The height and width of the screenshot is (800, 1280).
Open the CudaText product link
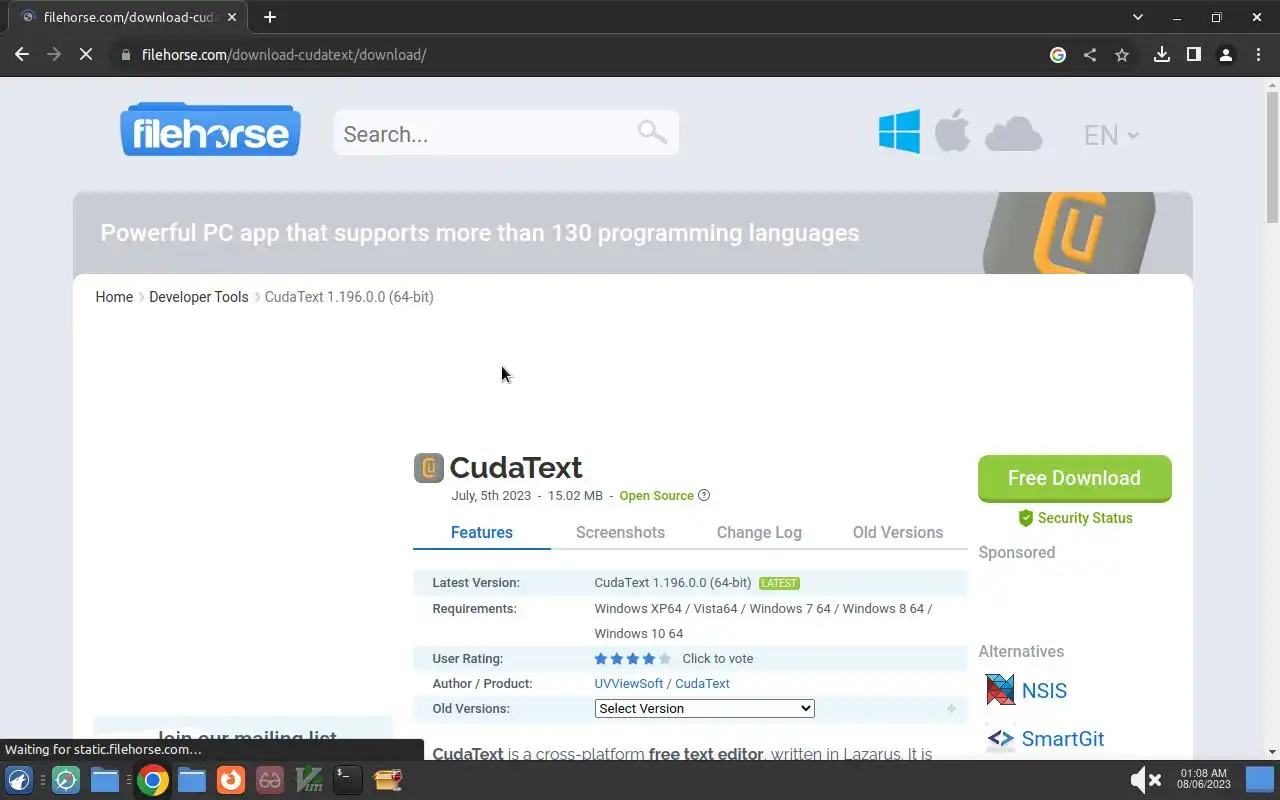[x=702, y=684]
